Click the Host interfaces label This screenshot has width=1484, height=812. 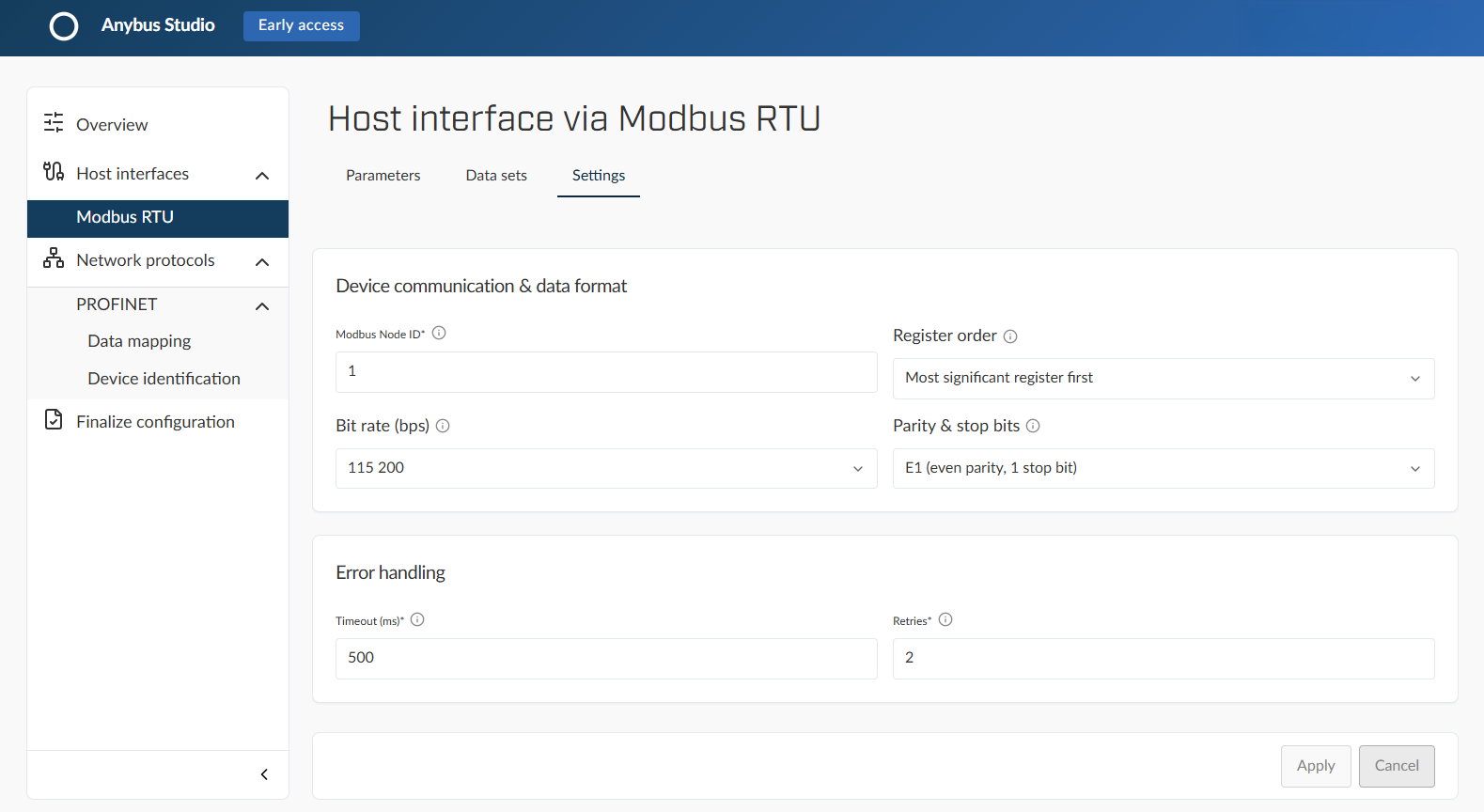pos(133,174)
